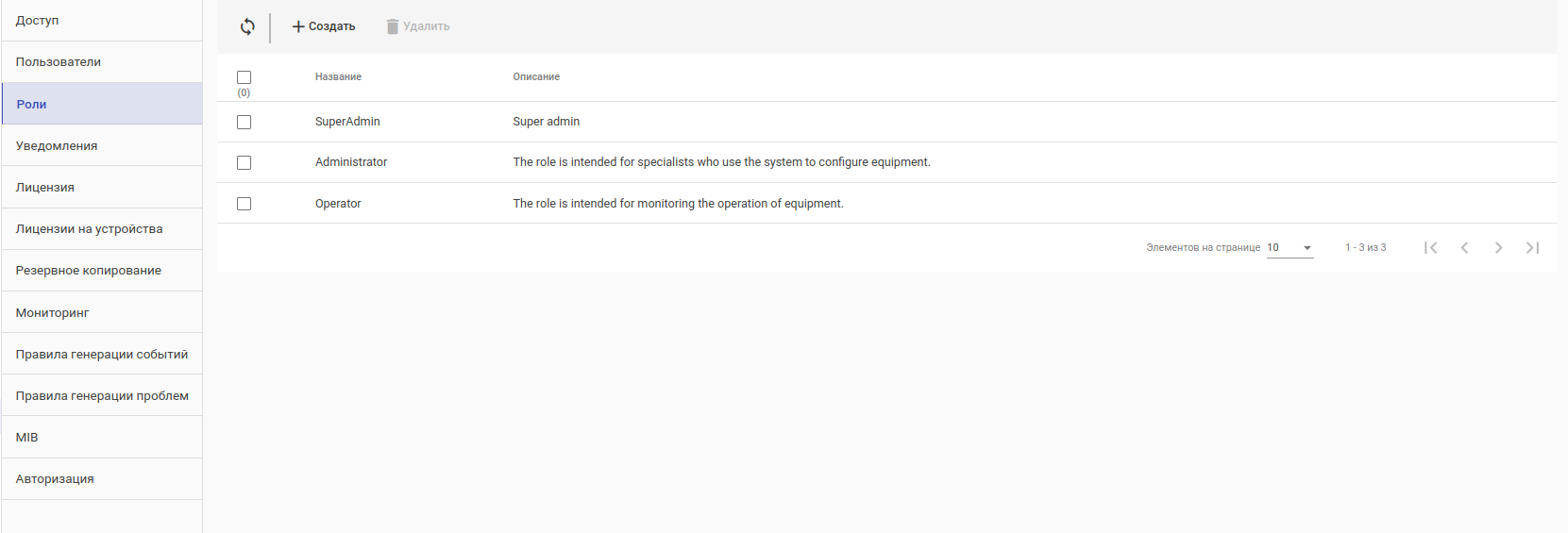Viewport: 1568px width, 533px height.
Task: Switch to the Уведомления menu item
Action: (57, 146)
